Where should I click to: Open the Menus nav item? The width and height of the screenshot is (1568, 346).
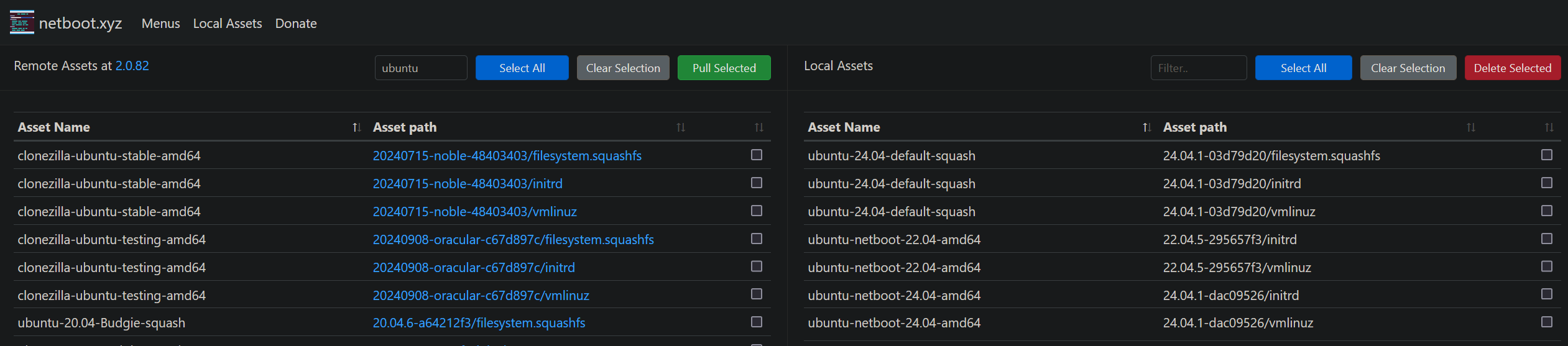click(x=160, y=24)
